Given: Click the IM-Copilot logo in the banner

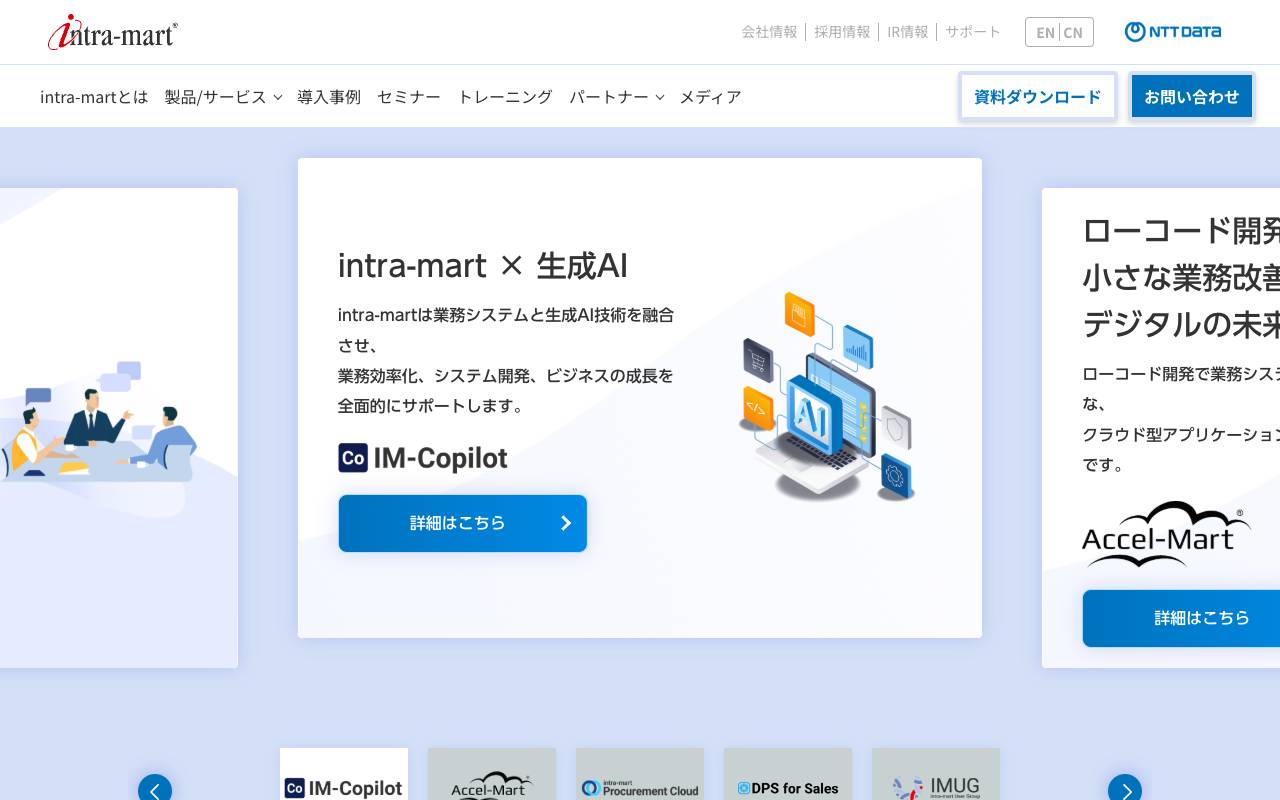Looking at the screenshot, I should 422,457.
